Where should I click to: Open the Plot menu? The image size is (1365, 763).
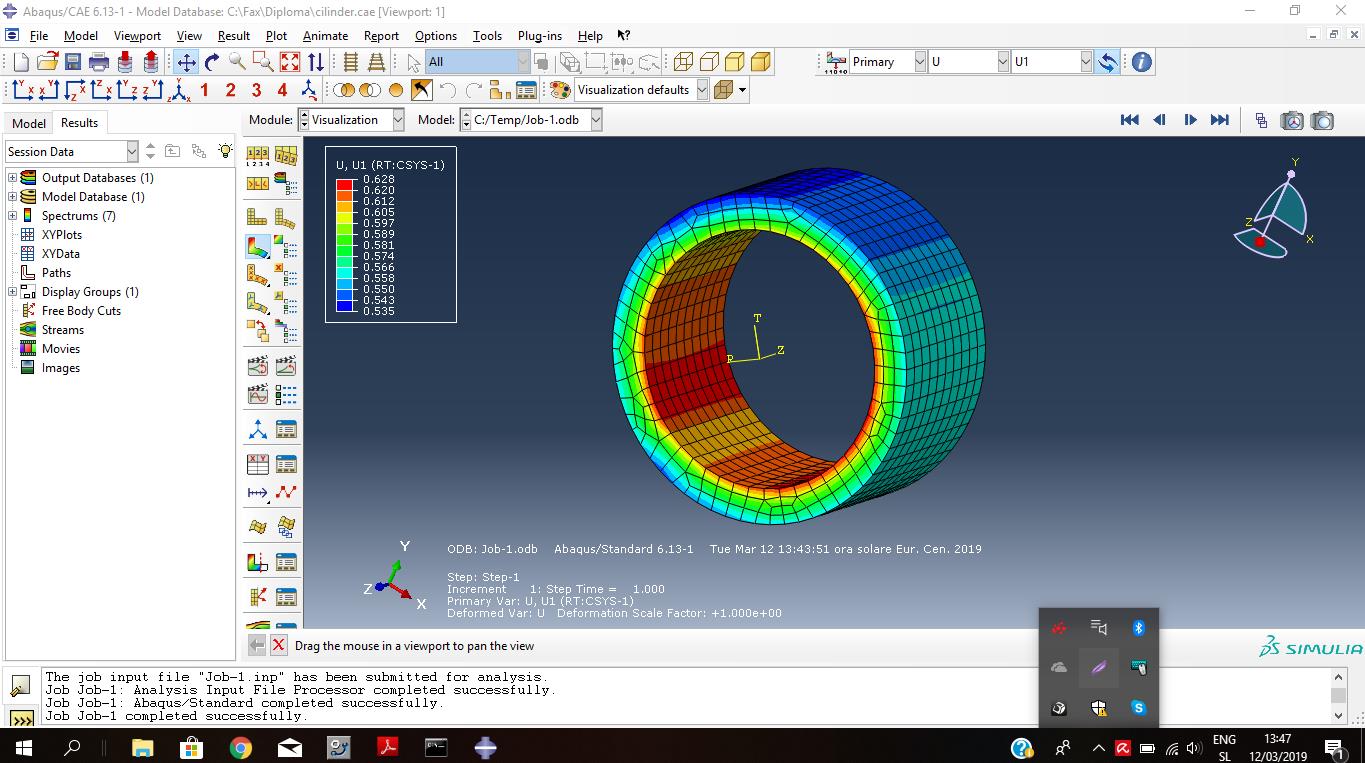click(x=276, y=36)
